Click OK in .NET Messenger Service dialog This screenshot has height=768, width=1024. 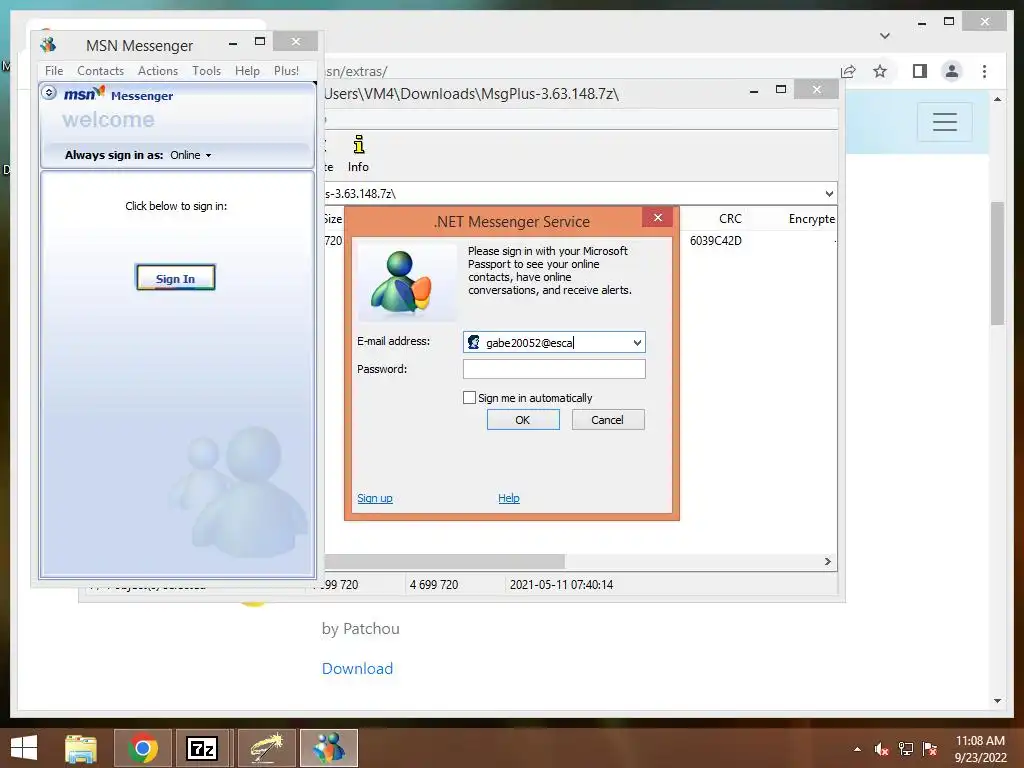(x=523, y=420)
